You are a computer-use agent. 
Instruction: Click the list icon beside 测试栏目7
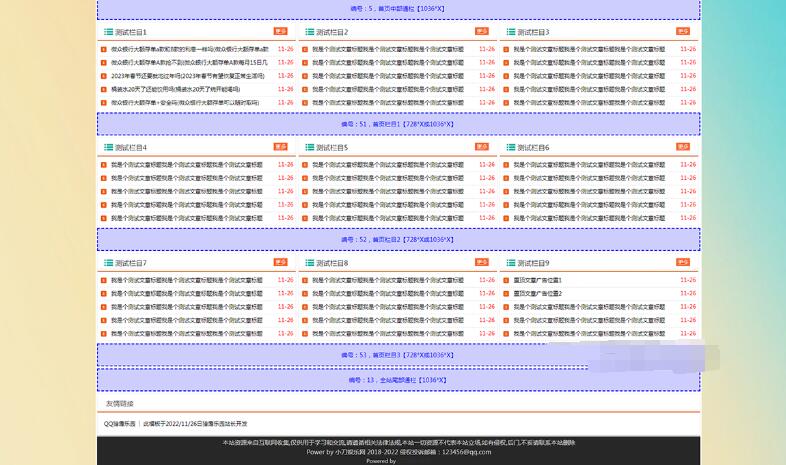point(107,263)
